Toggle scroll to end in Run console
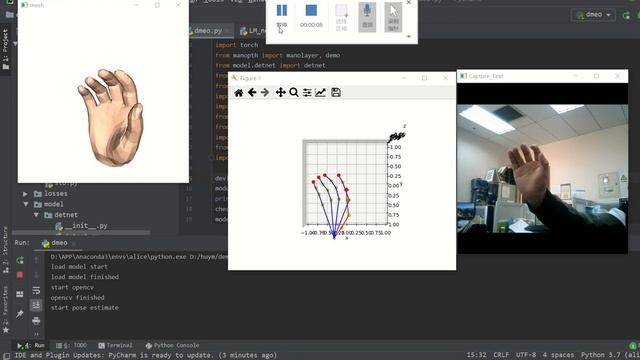The height and width of the screenshot is (360, 640). click(36, 305)
